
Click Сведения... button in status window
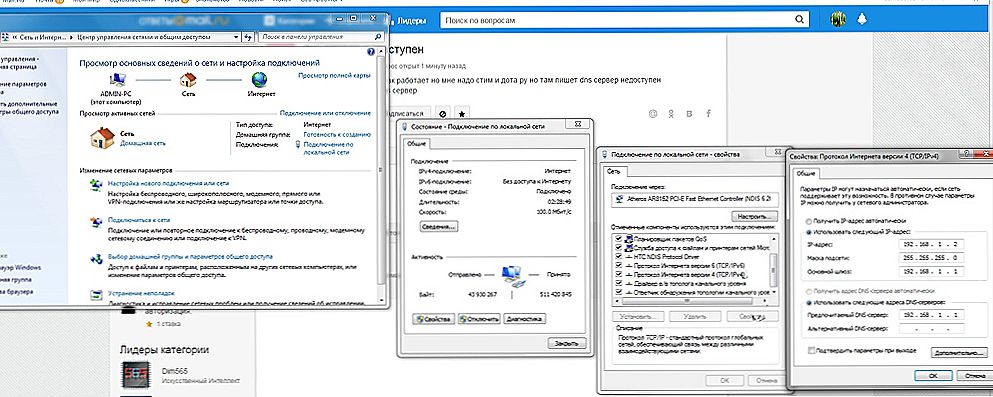coord(438,226)
